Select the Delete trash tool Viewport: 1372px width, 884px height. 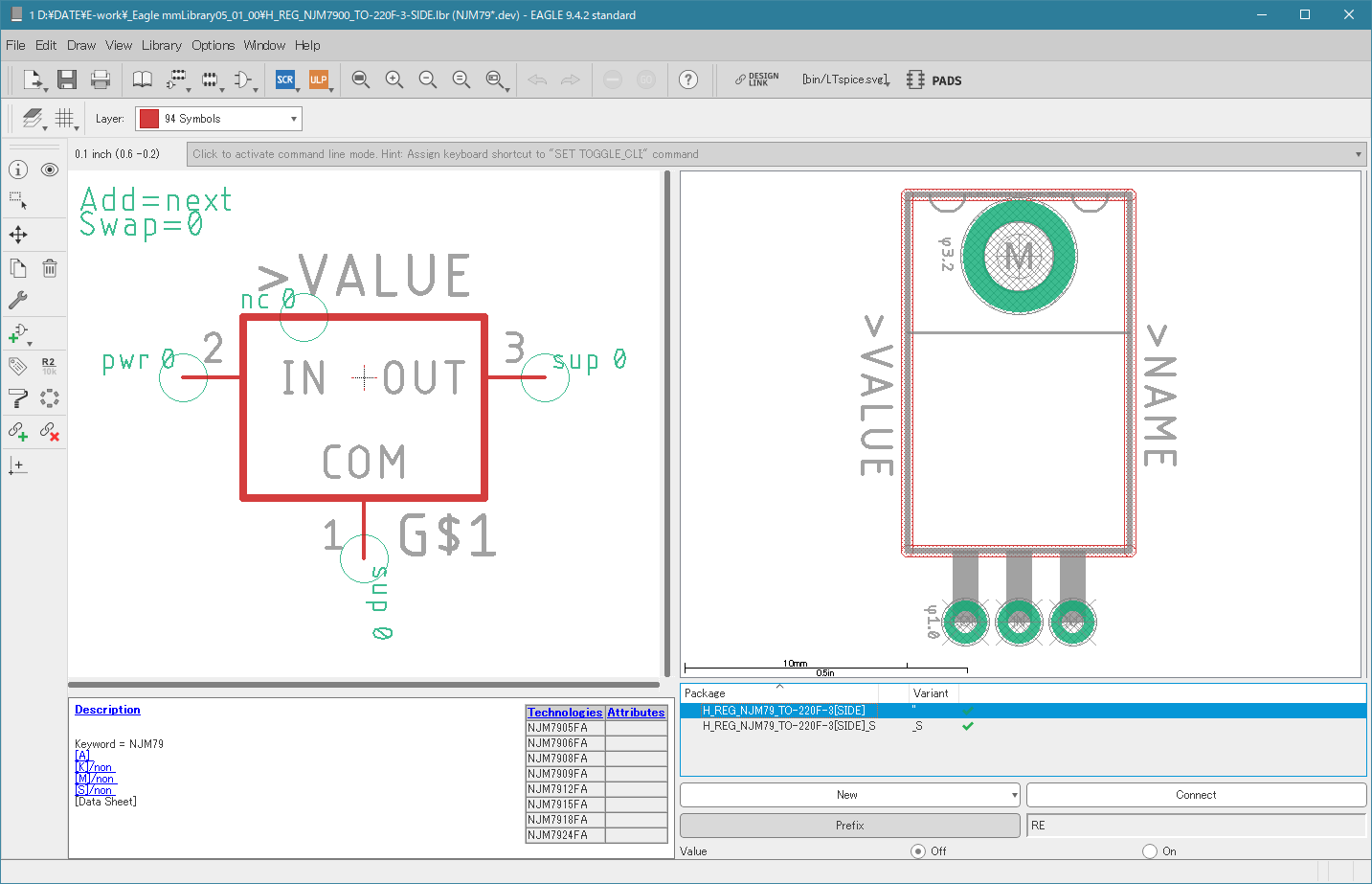(x=50, y=268)
